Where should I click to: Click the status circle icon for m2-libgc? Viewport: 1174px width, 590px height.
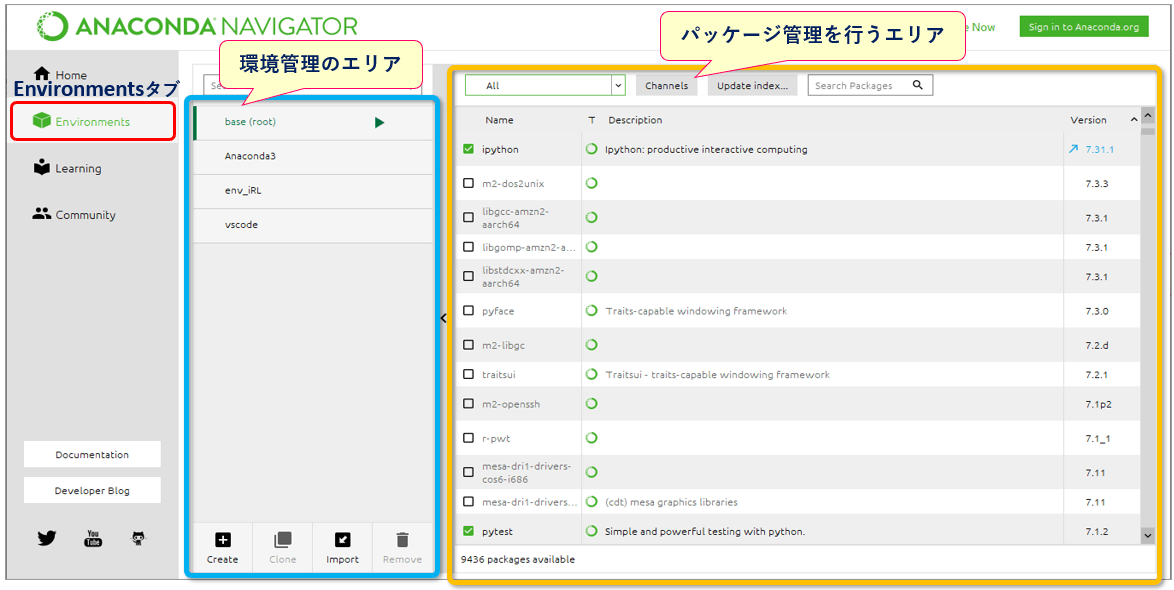pos(591,344)
